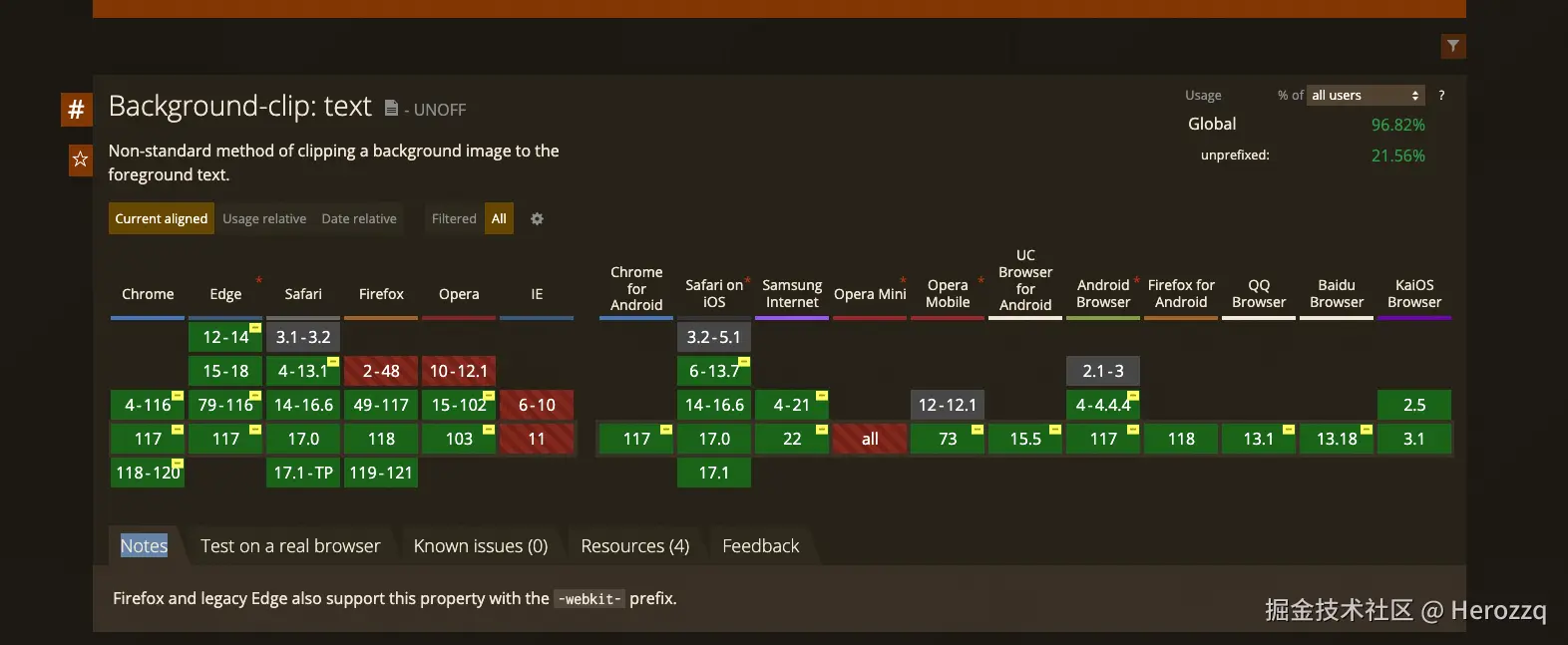Open the filter funnel icon
The height and width of the screenshot is (645, 1568).
tap(1453, 46)
